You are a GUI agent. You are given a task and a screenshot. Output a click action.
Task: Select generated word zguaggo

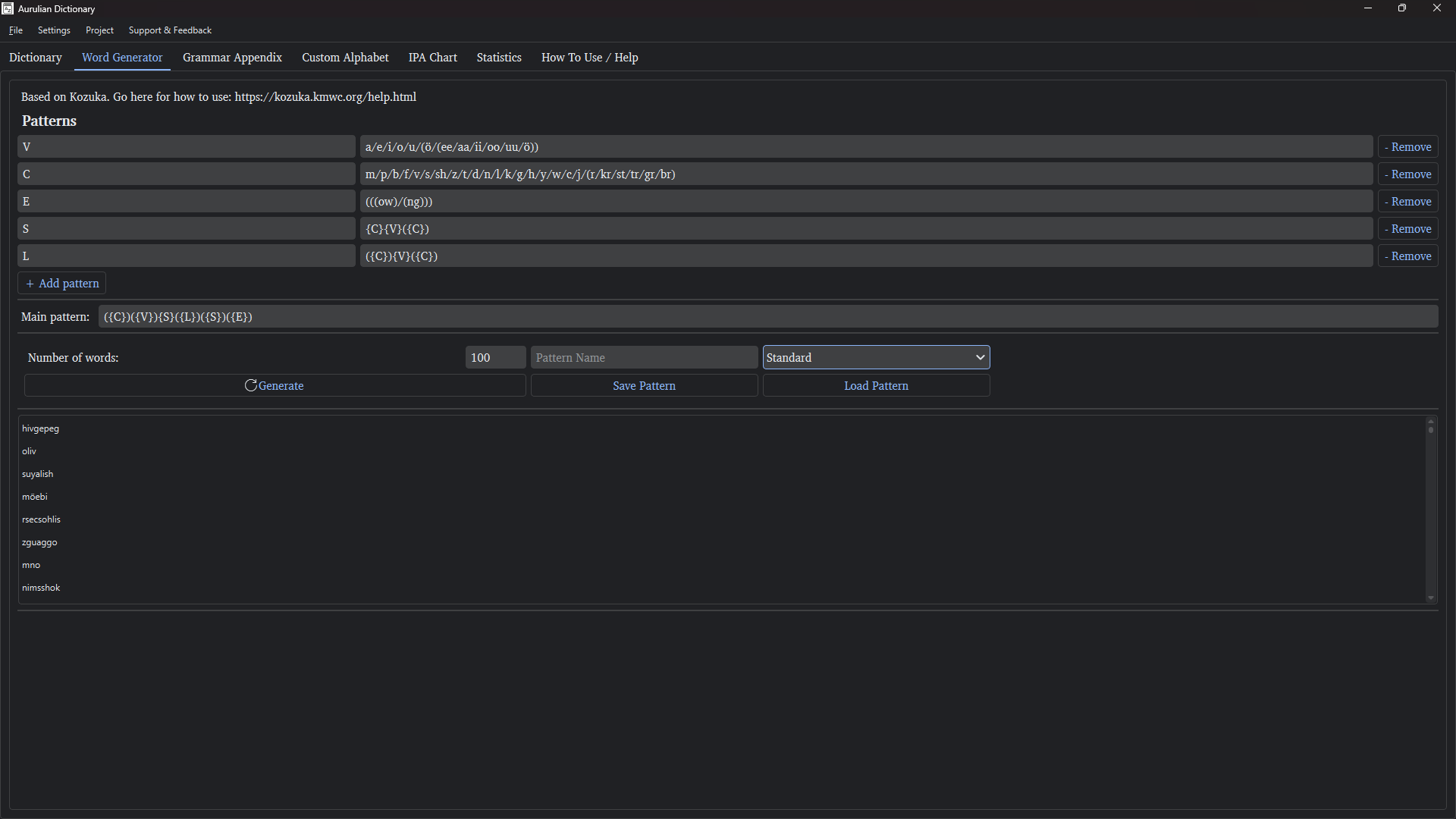pyautogui.click(x=39, y=542)
